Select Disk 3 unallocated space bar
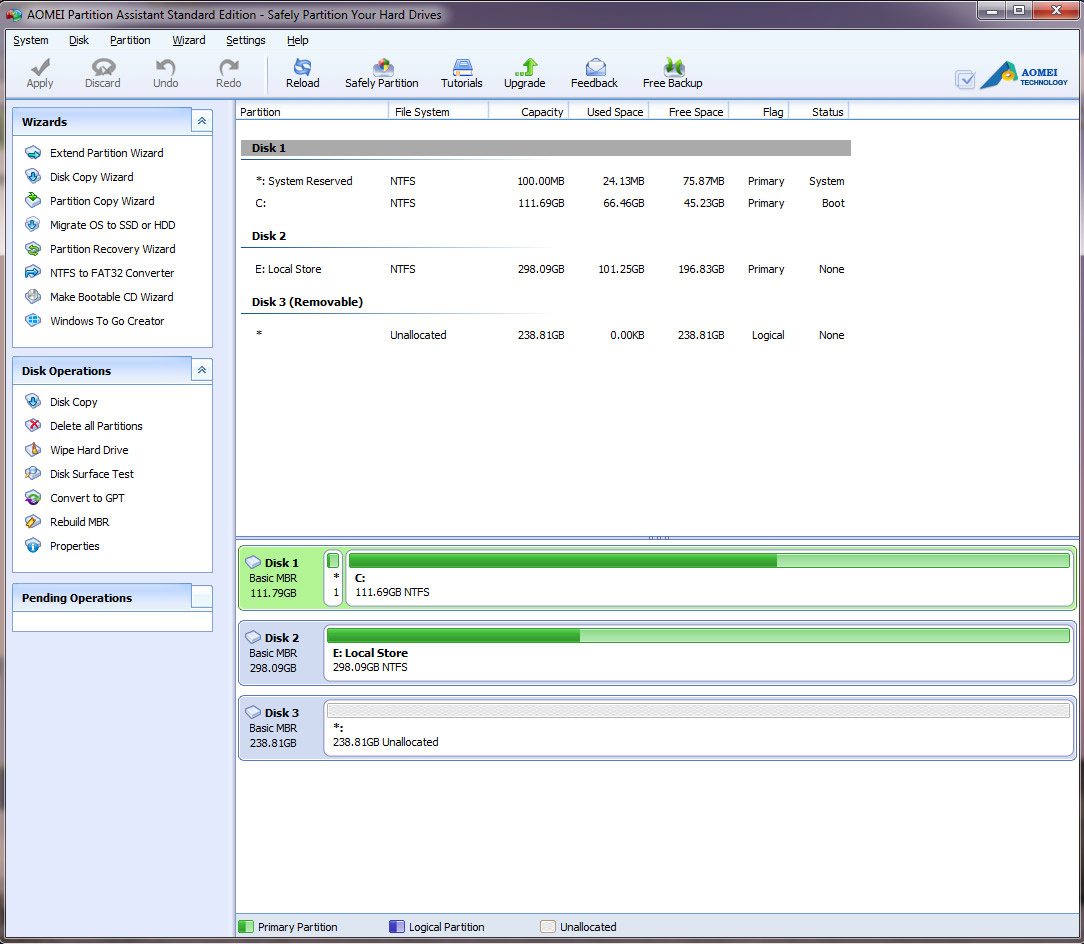1084x944 pixels. 698,710
